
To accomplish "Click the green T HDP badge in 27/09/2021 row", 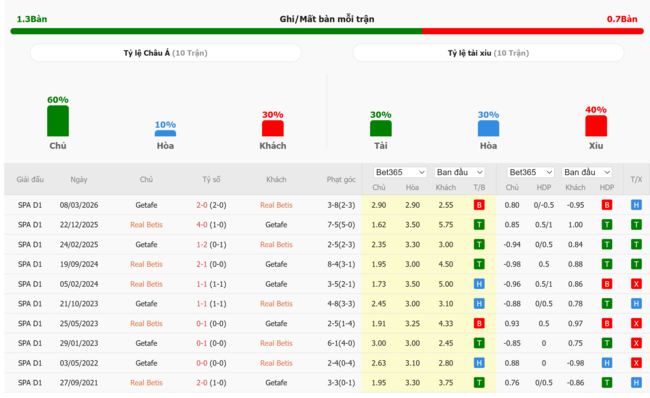I will [607, 383].
